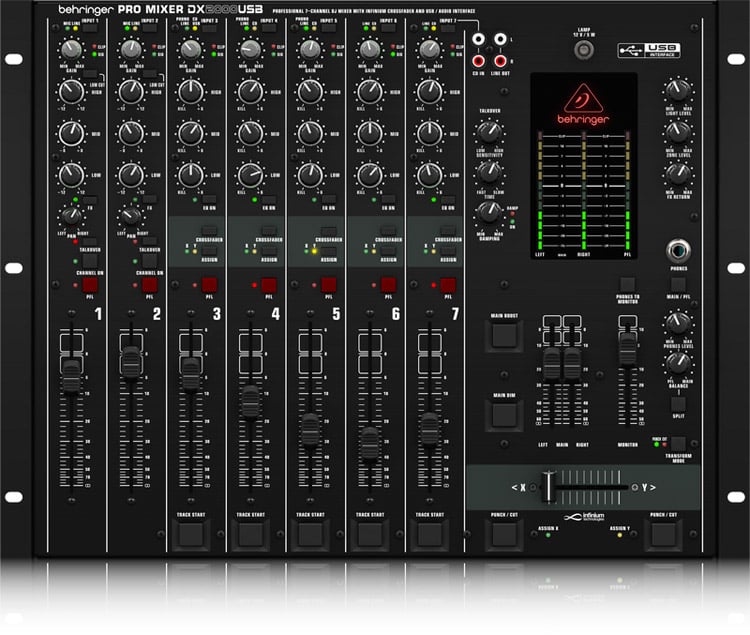Click channel 1 volume fader cap

[x=72, y=376]
